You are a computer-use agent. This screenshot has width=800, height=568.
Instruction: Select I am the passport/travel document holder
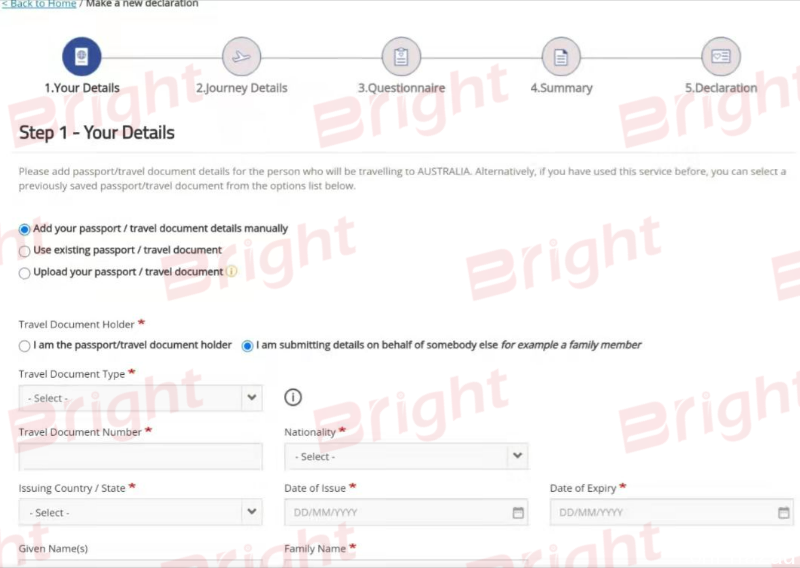tap(24, 346)
